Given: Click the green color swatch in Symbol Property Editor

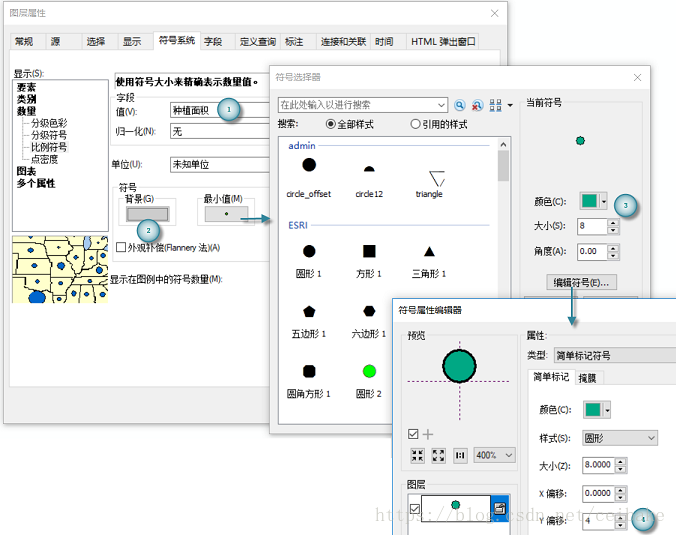Looking at the screenshot, I should (593, 410).
